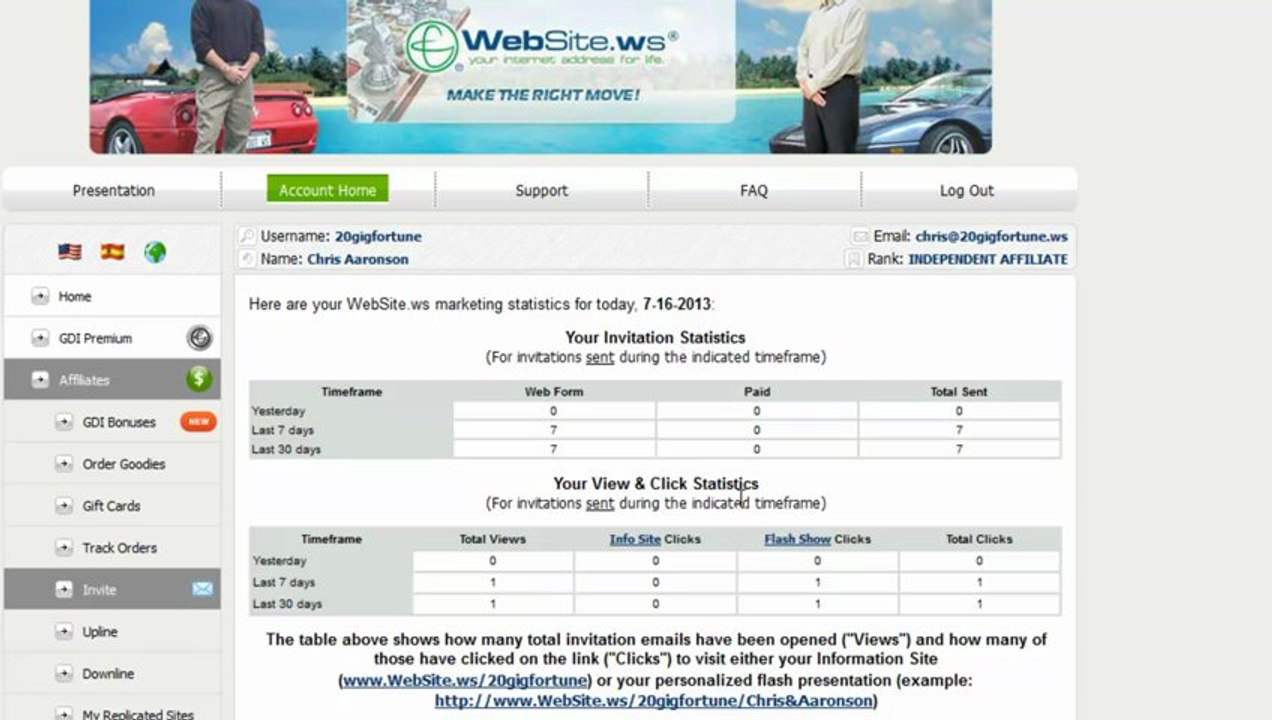The width and height of the screenshot is (1272, 720).
Task: Select the Spanish flag language icon
Action: tap(112, 252)
